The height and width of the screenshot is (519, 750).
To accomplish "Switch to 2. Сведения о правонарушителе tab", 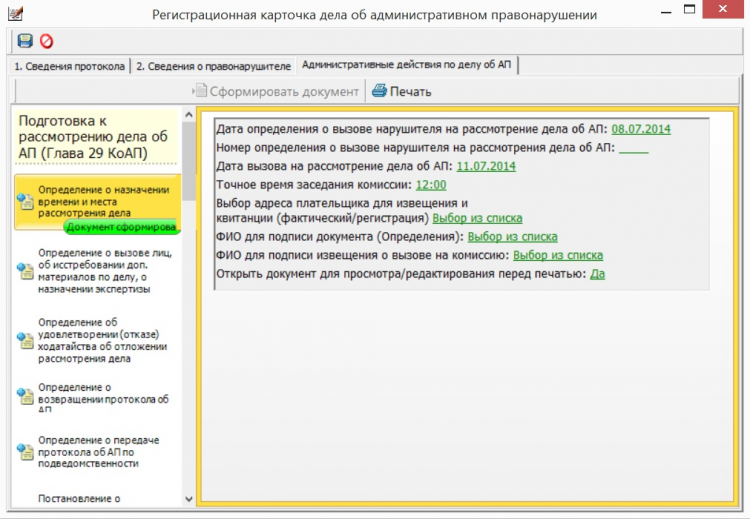I will coord(213,66).
